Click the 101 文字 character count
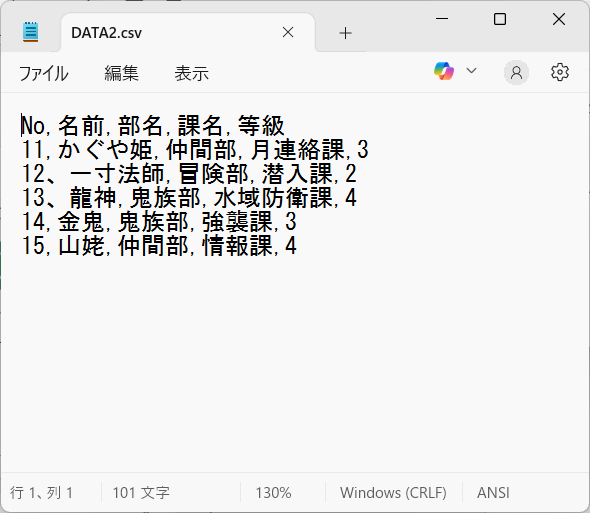This screenshot has width=590, height=513. pyautogui.click(x=141, y=493)
